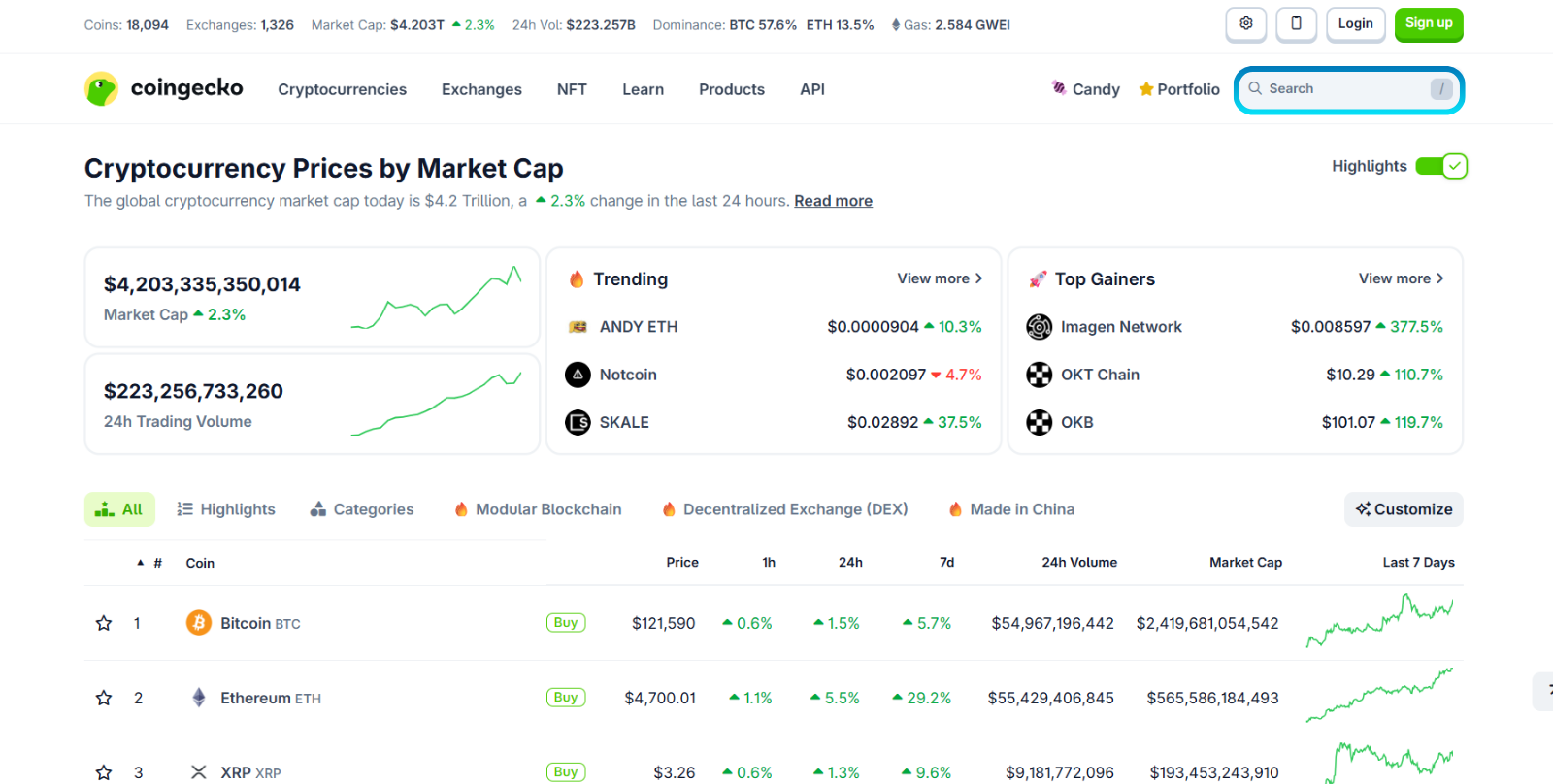Viewport: 1553px width, 784px height.
Task: Click Bitcoin price $121,590
Action: [x=664, y=623]
